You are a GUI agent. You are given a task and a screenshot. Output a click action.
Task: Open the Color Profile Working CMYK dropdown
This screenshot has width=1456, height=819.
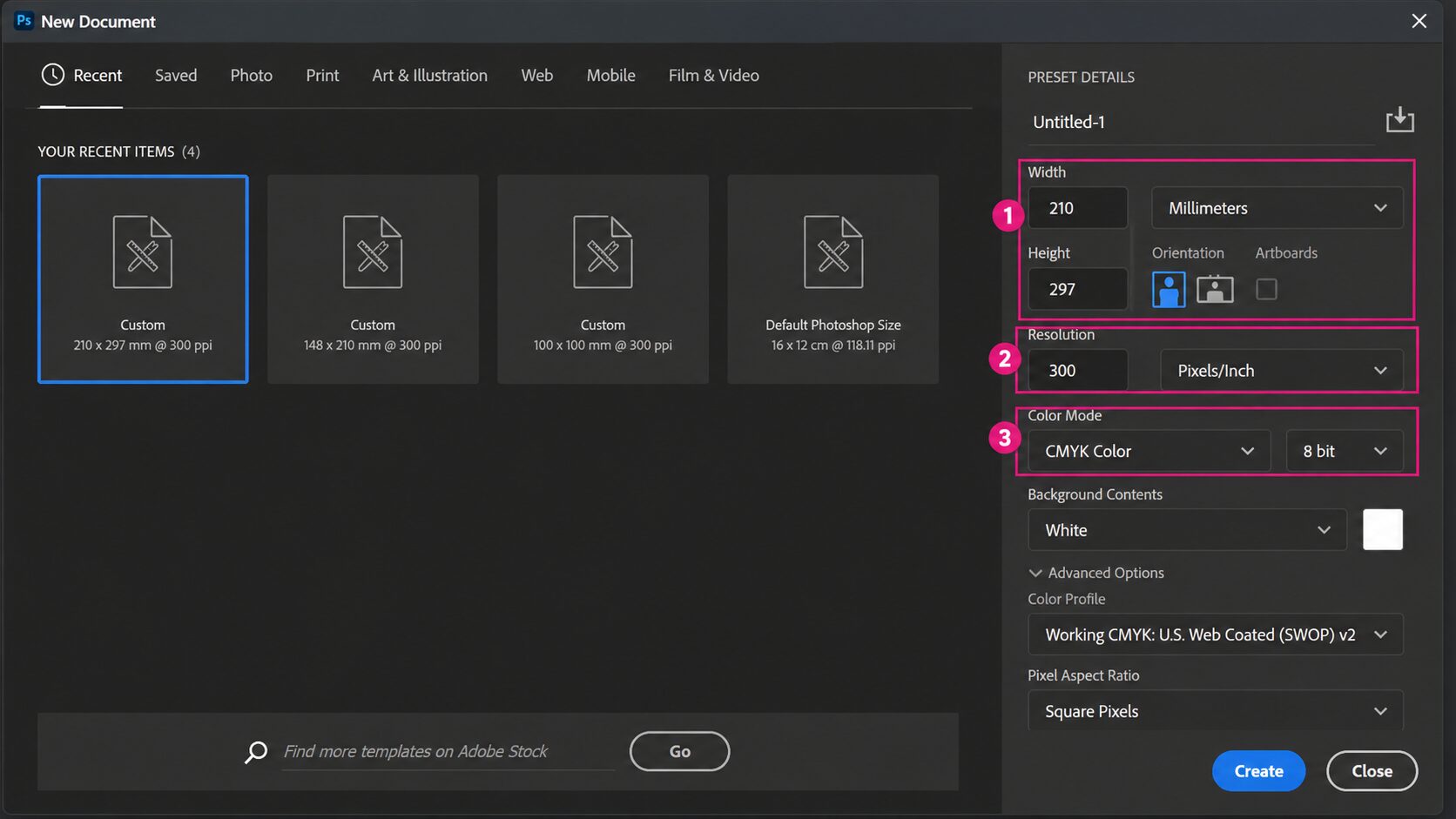pyautogui.click(x=1215, y=634)
